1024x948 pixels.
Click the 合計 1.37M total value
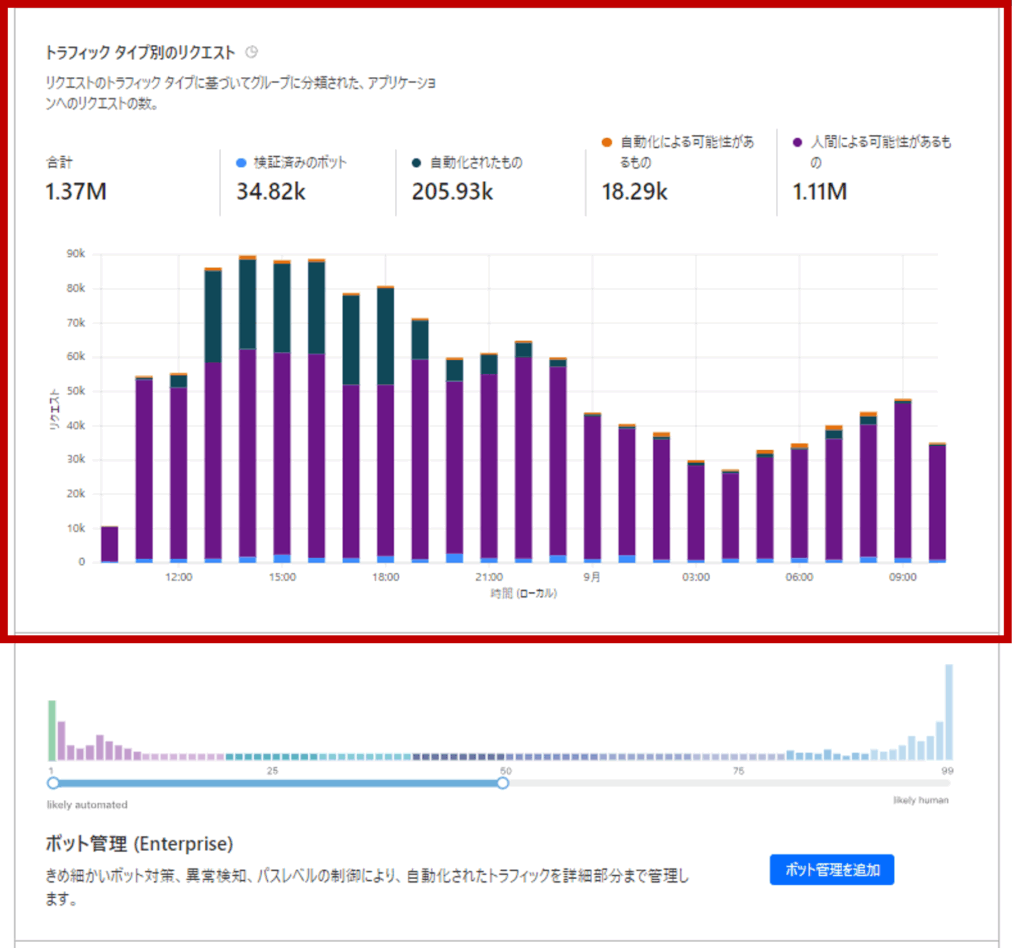coord(76,192)
